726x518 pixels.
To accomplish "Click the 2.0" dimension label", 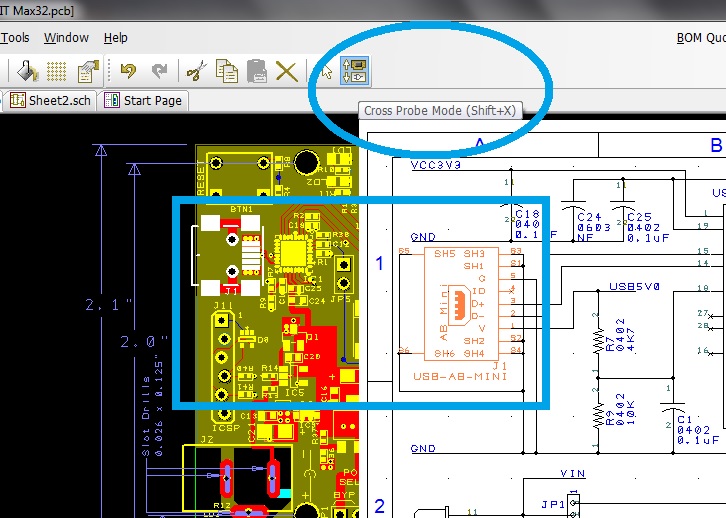I will tap(144, 342).
